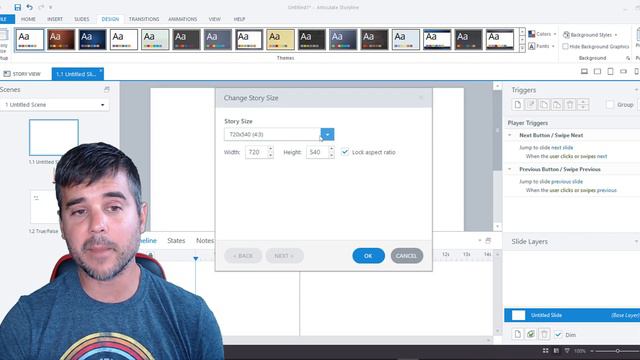The height and width of the screenshot is (360, 640).
Task: Click the Save icon in quick access toolbar
Action: click(18, 7)
